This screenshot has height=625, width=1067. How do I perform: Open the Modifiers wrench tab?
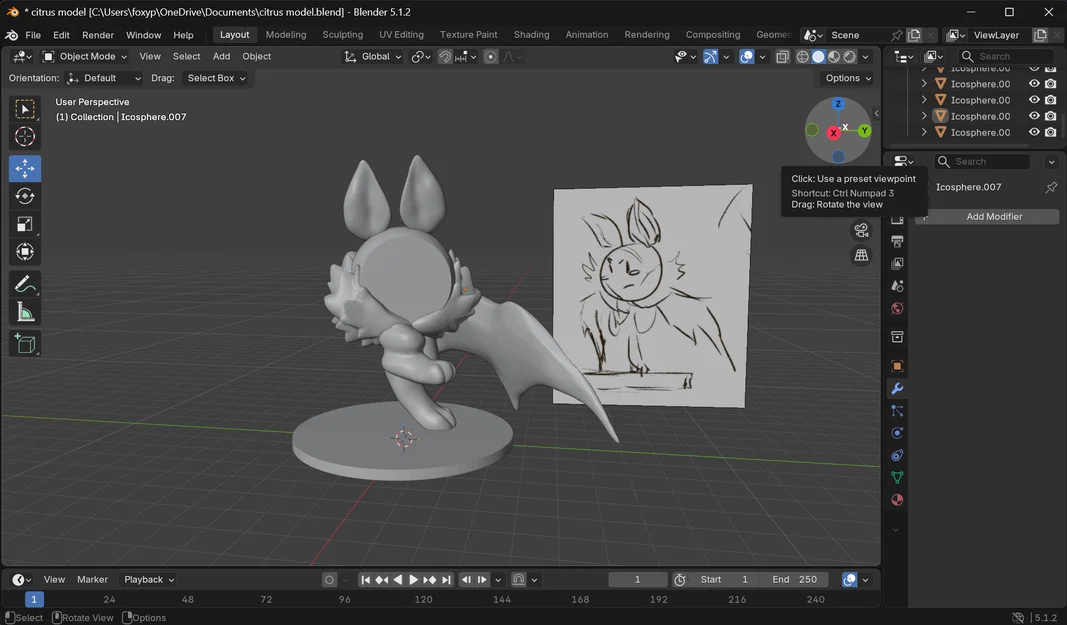898,389
